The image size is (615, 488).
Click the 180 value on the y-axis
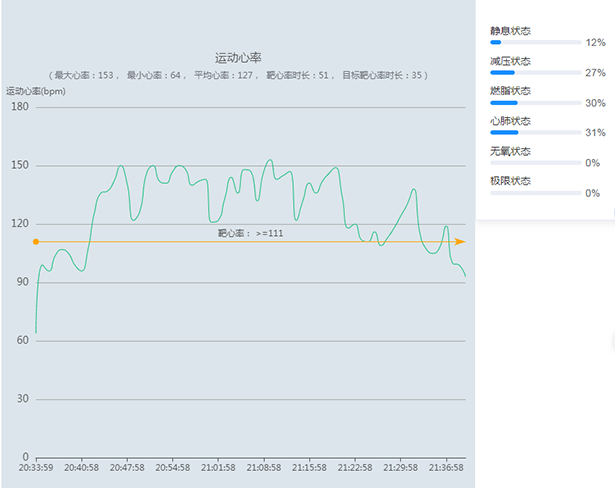tap(19, 107)
